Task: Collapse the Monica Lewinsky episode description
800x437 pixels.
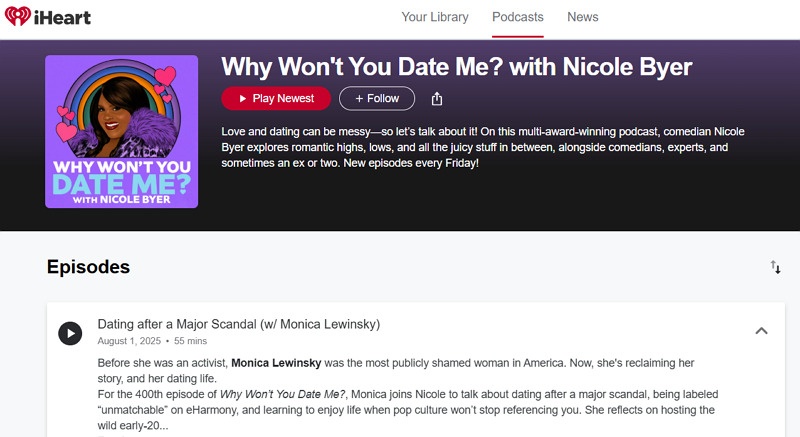Action: coord(761,331)
